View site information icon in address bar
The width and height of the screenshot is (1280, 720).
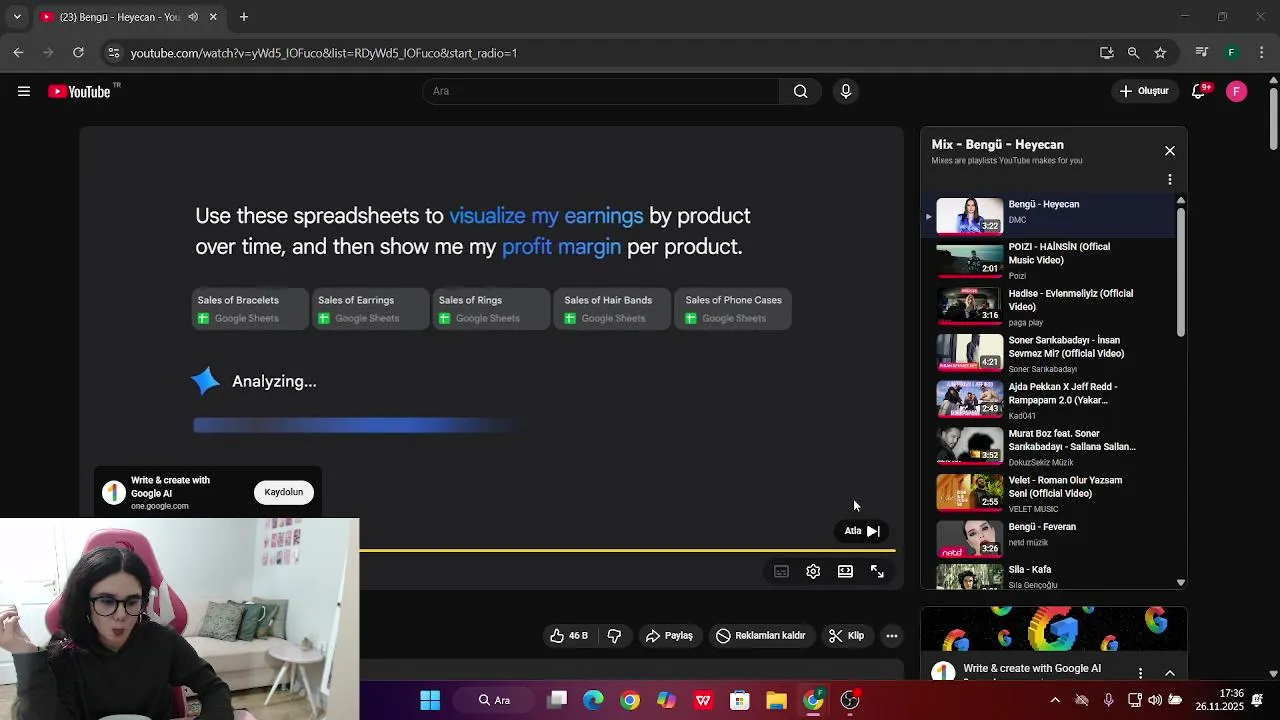point(113,53)
